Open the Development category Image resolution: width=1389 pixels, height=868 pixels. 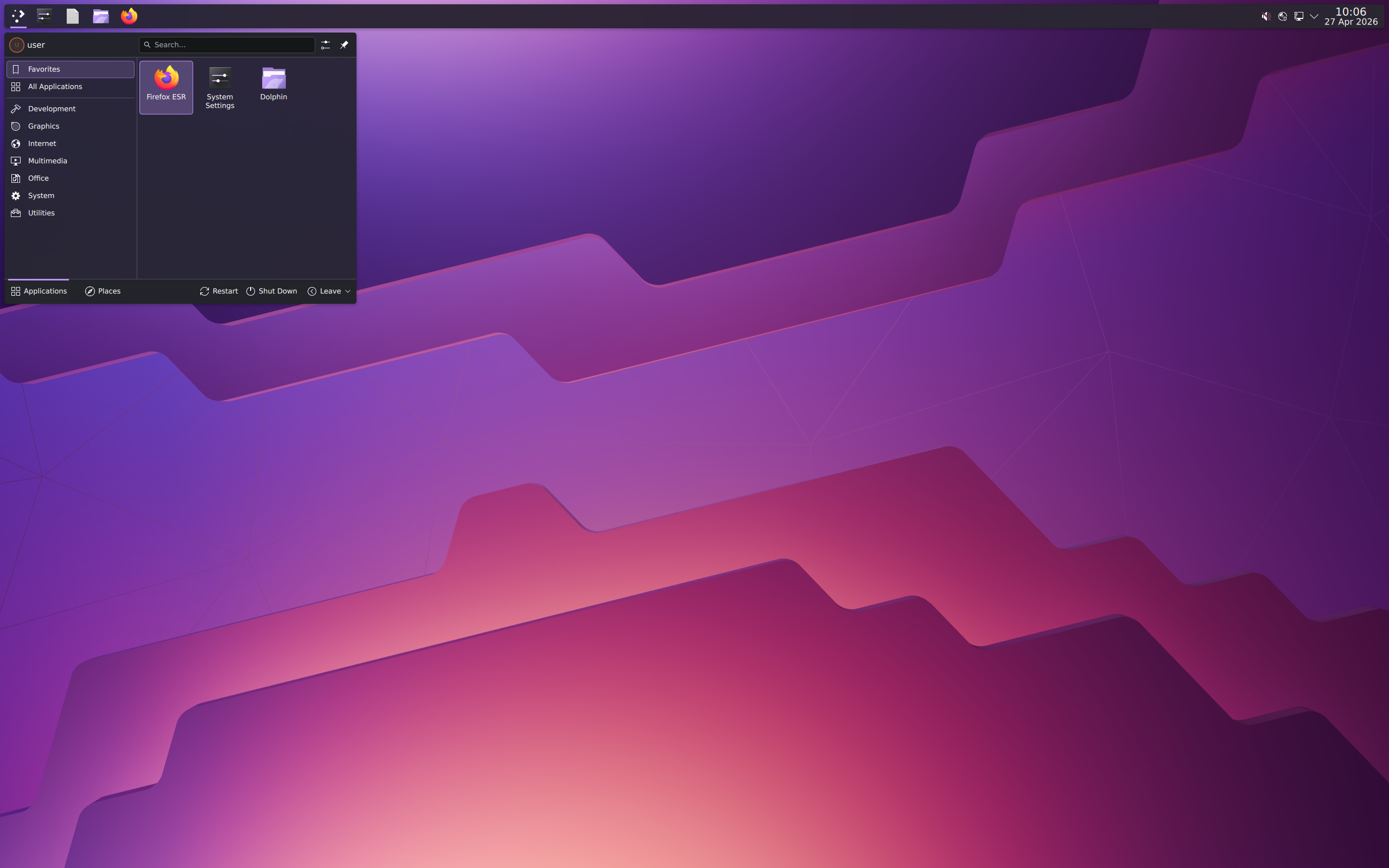(x=71, y=108)
